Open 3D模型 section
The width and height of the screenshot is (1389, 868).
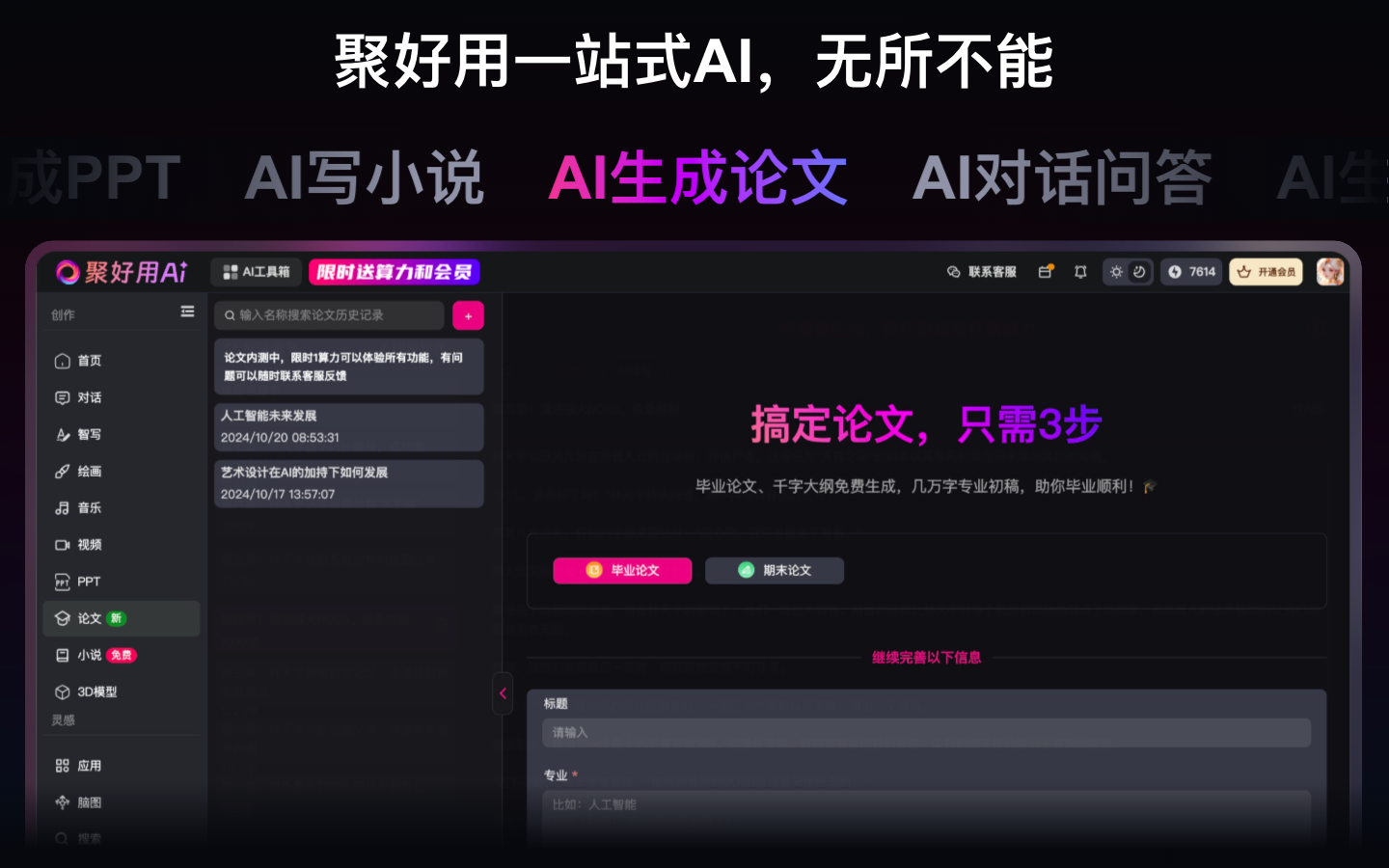[x=122, y=692]
